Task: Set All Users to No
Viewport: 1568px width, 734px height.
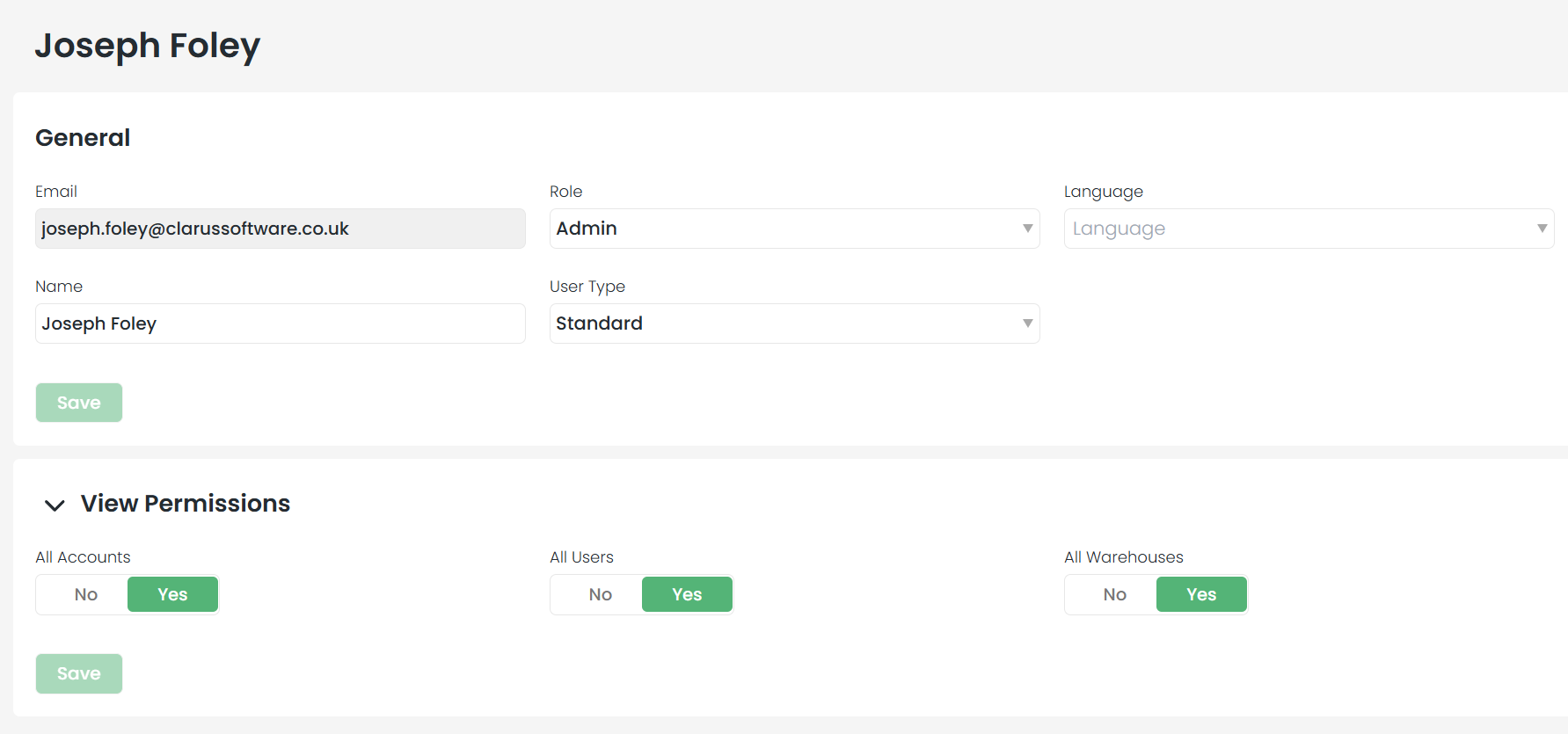Action: [600, 595]
